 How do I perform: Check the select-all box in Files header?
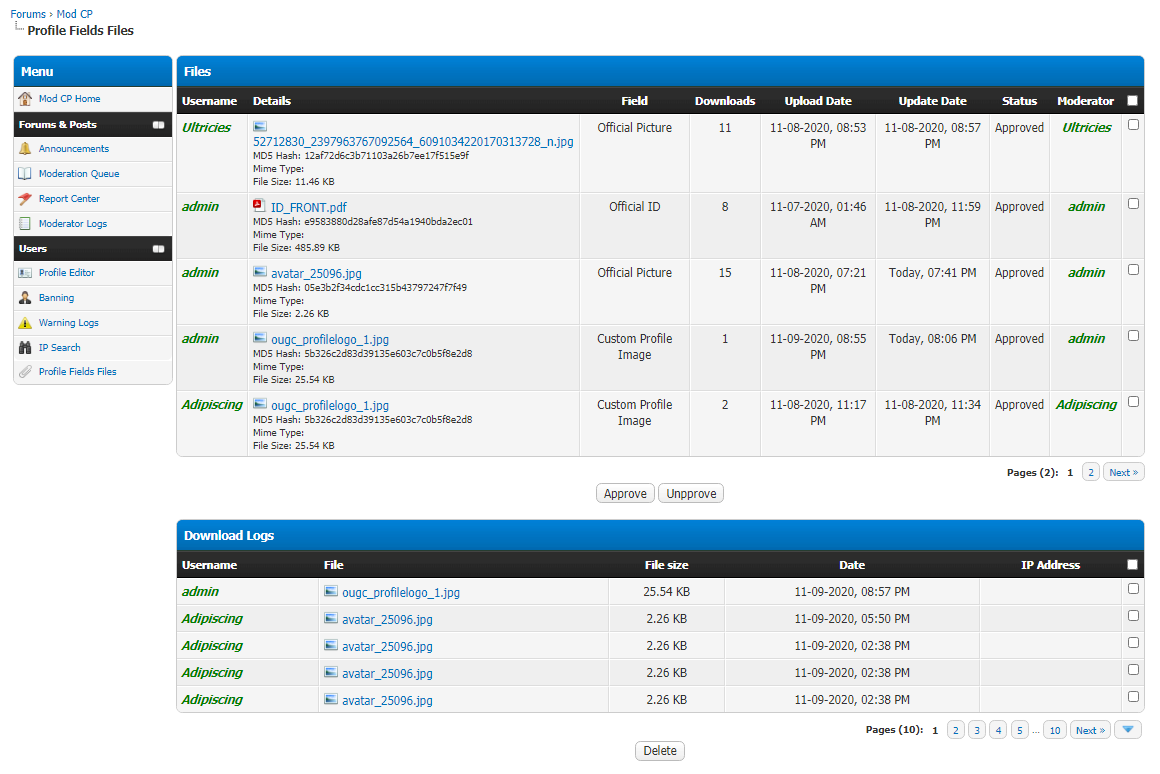1133,101
